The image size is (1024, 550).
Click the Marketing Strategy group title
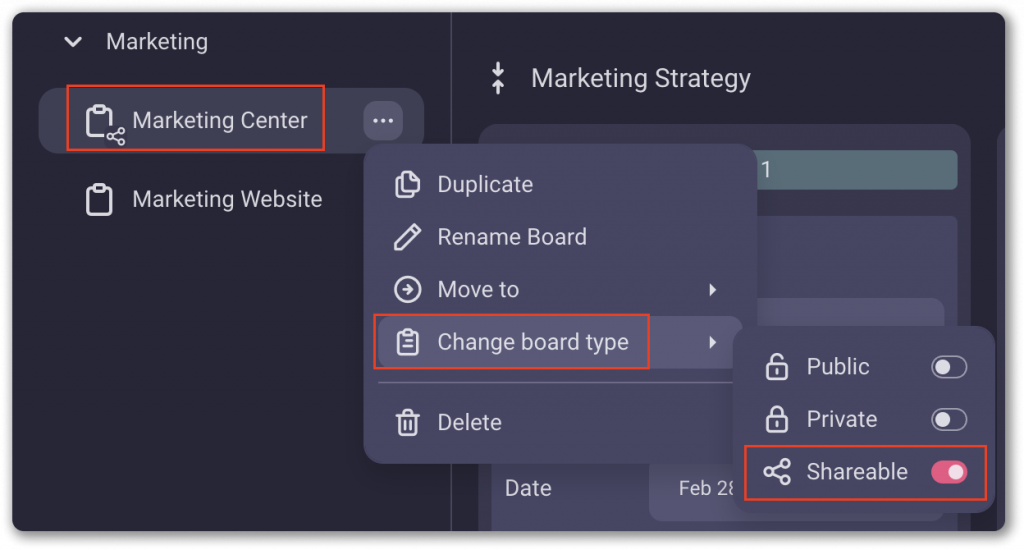click(640, 78)
